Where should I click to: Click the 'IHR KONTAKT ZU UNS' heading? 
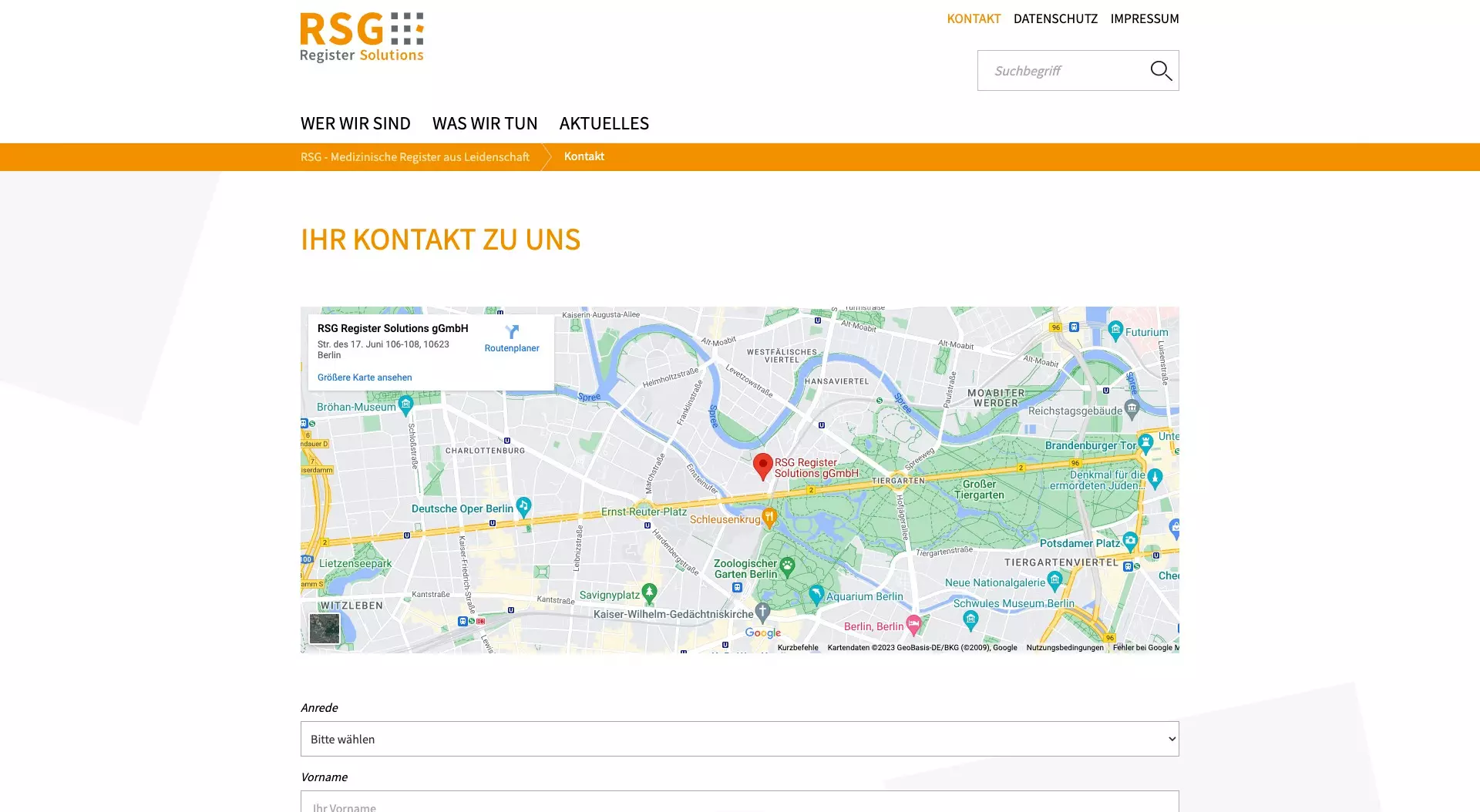click(440, 240)
